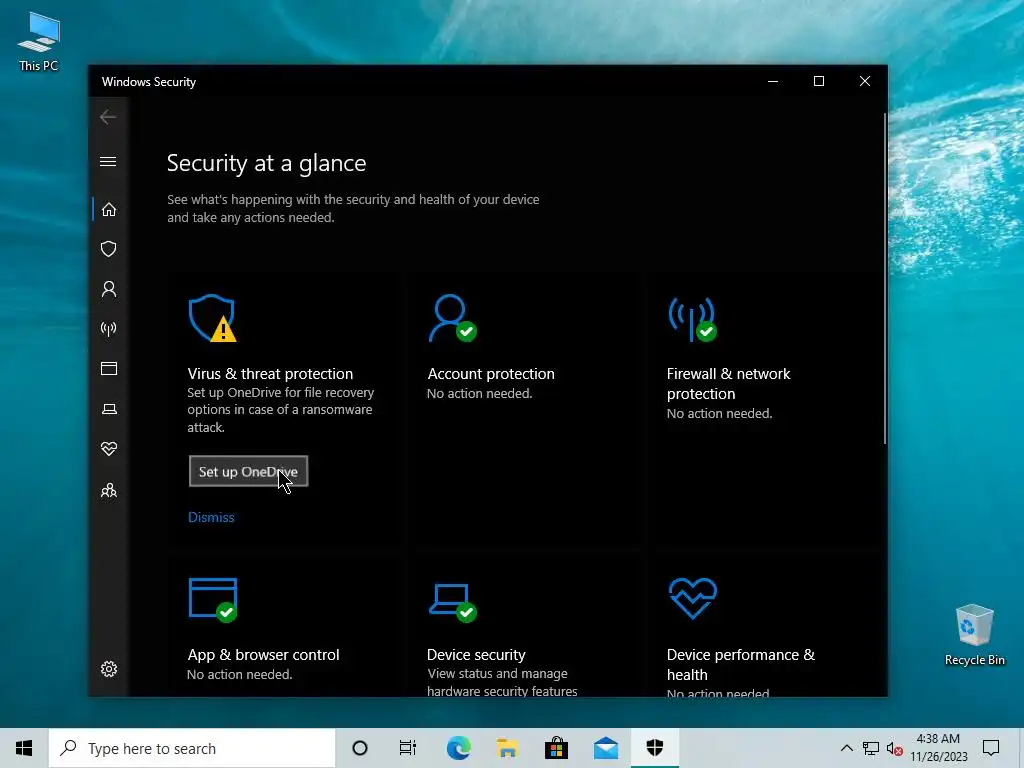Screen dimensions: 1024x768
Task: Click Account protection person tile icon
Action: tap(452, 318)
